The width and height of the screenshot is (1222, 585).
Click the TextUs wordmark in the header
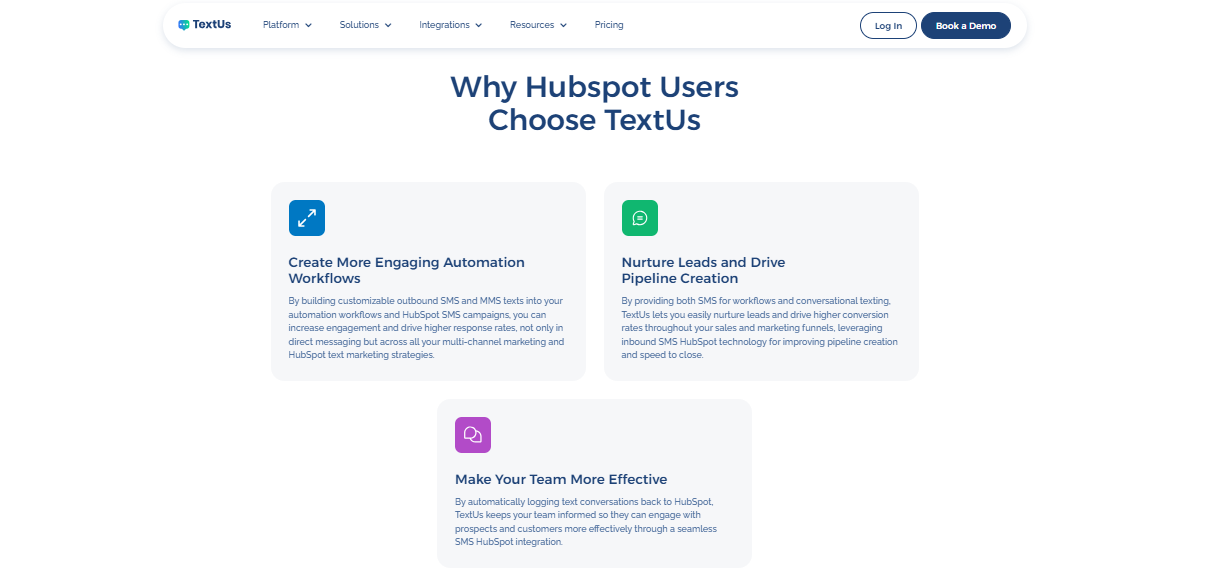tap(211, 23)
